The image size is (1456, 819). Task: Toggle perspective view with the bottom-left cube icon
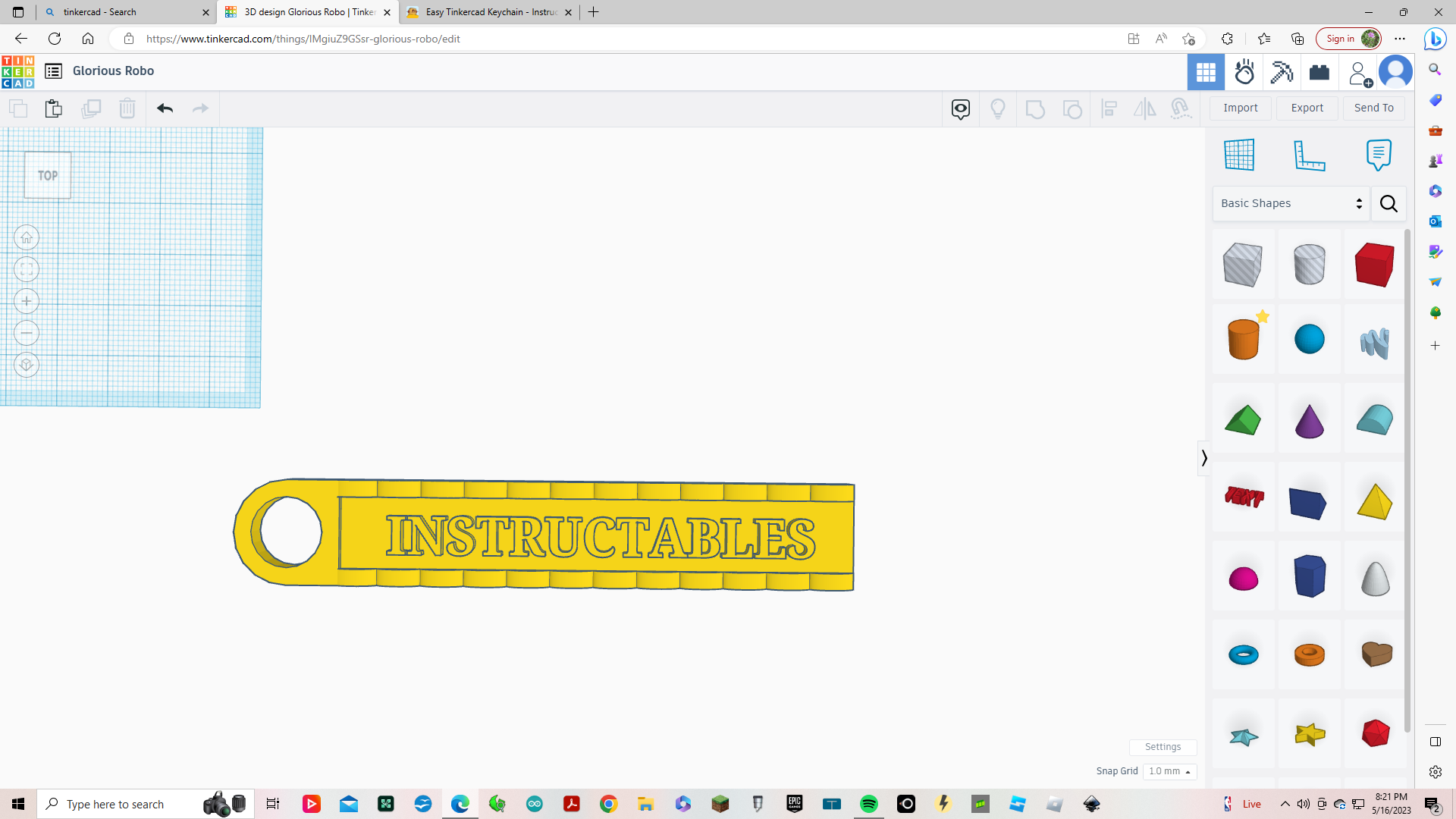point(27,365)
